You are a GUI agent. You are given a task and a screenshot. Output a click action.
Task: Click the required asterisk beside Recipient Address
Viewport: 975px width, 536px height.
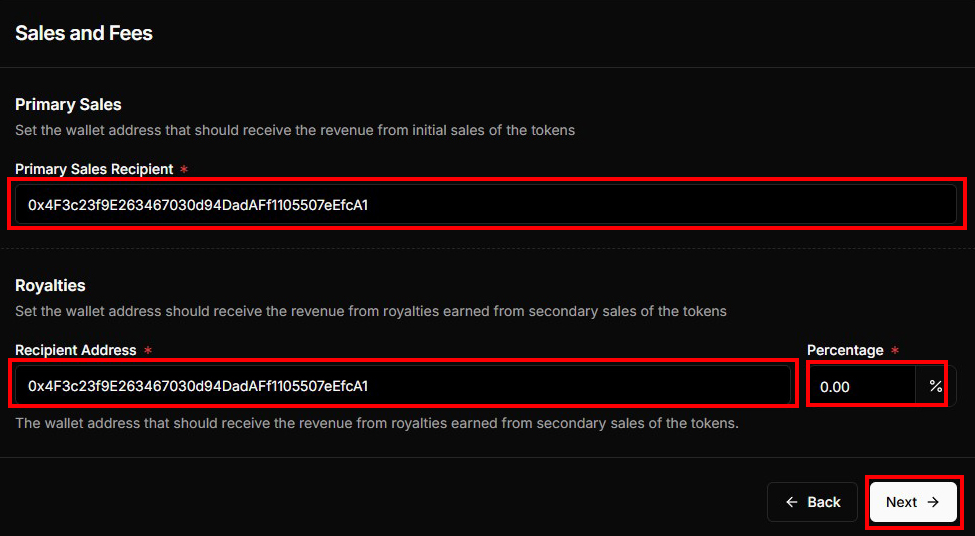click(148, 350)
